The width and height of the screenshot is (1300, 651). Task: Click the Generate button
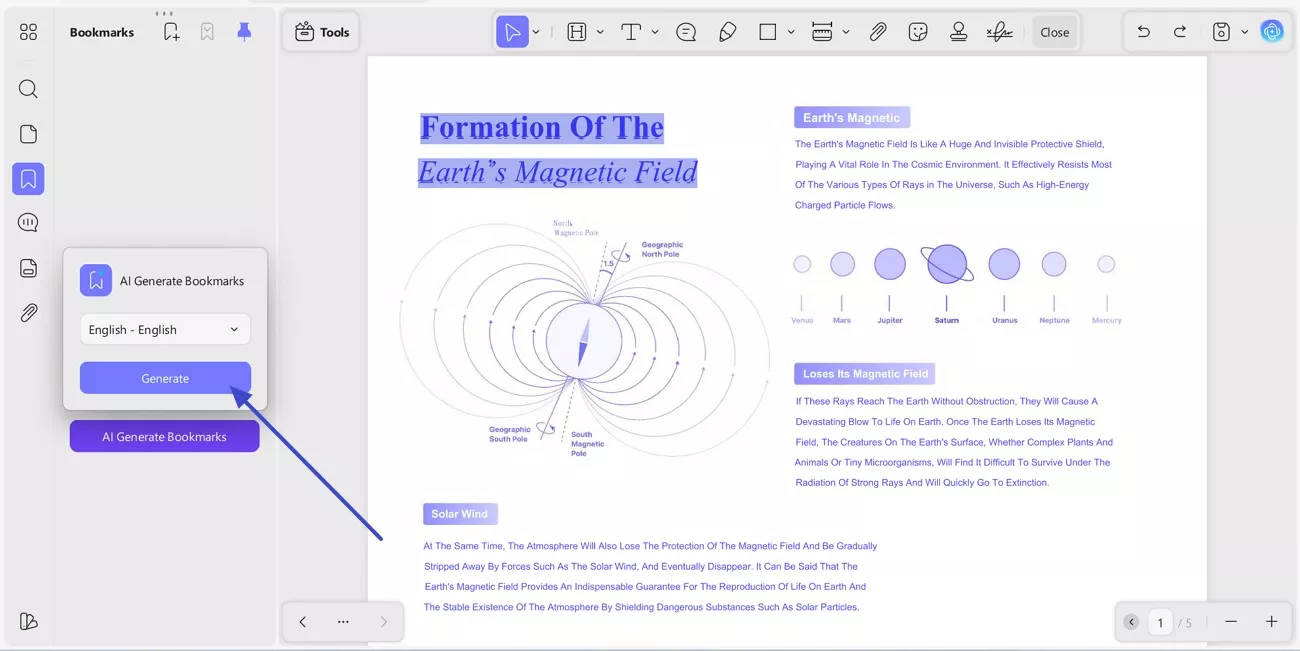click(x=164, y=378)
